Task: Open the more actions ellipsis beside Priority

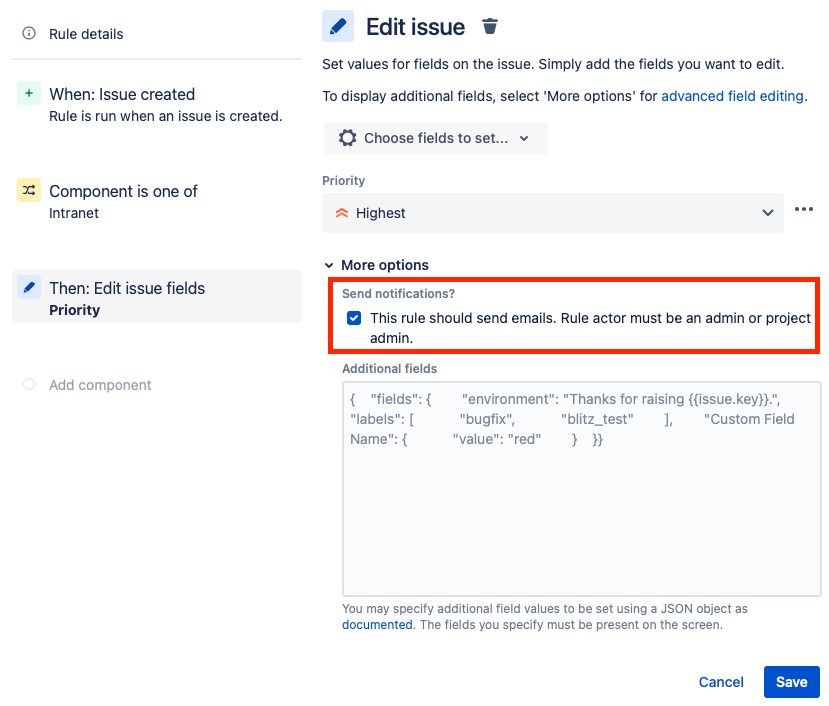Action: coord(804,209)
